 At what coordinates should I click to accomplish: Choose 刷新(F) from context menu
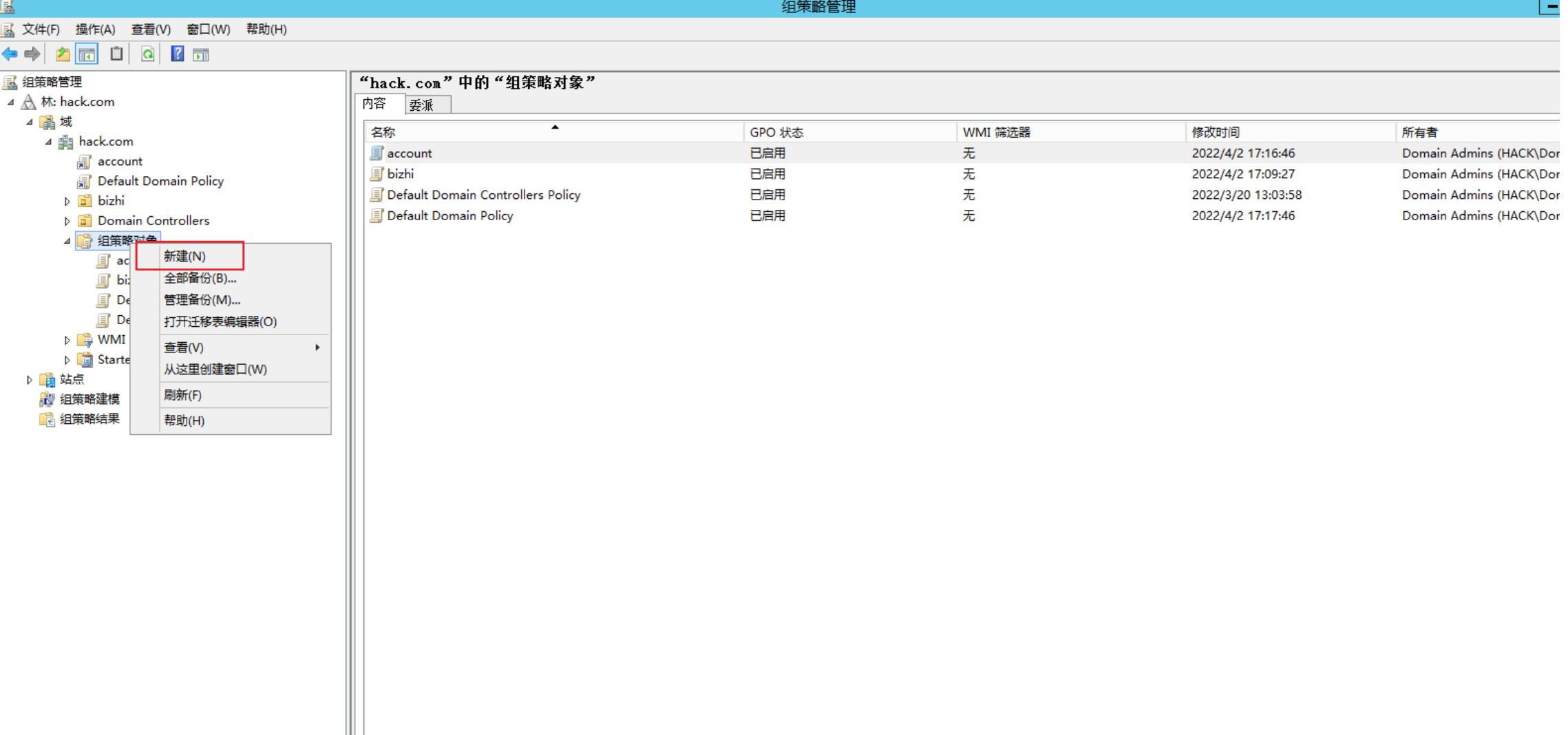pyautogui.click(x=231, y=395)
